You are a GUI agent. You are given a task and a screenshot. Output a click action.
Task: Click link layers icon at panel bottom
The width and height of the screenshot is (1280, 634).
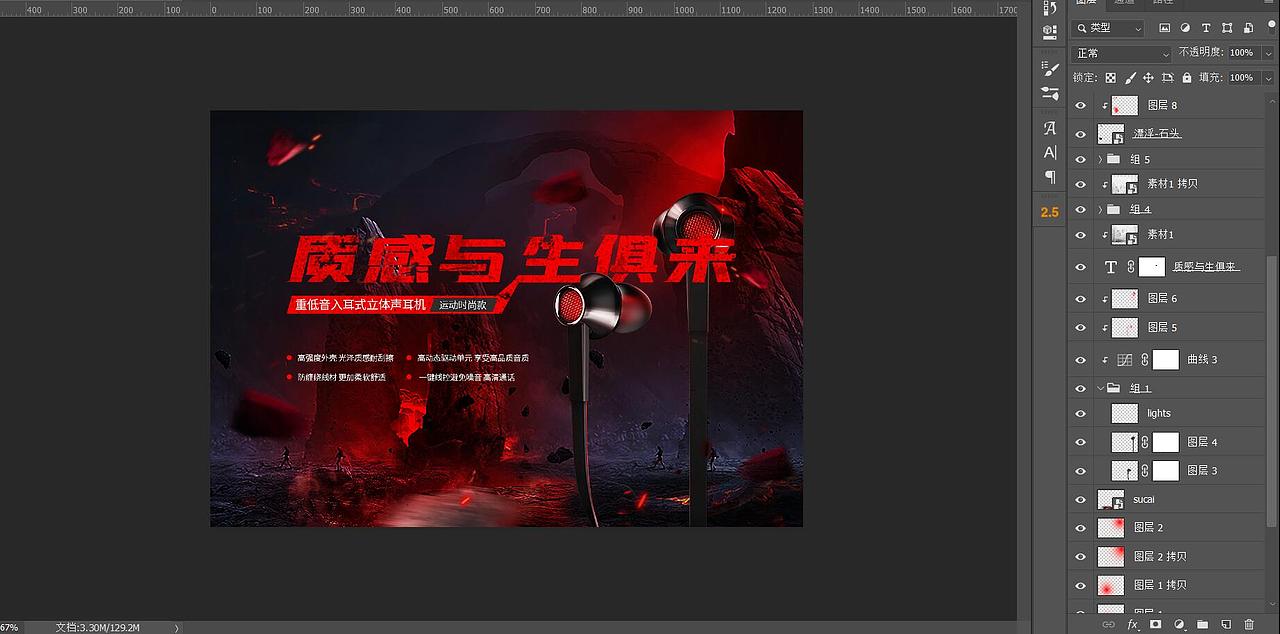point(1109,624)
